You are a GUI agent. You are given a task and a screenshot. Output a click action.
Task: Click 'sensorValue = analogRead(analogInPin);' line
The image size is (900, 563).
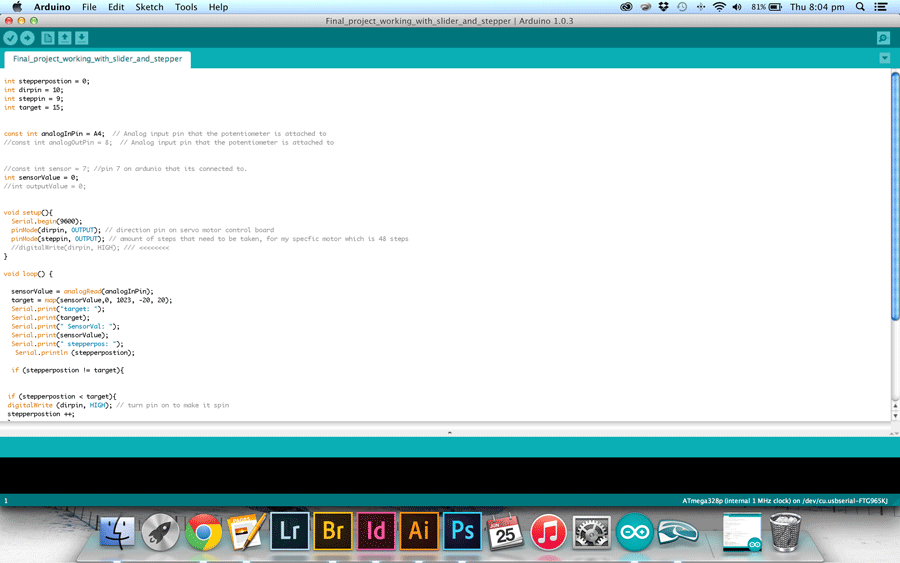pyautogui.click(x=82, y=291)
